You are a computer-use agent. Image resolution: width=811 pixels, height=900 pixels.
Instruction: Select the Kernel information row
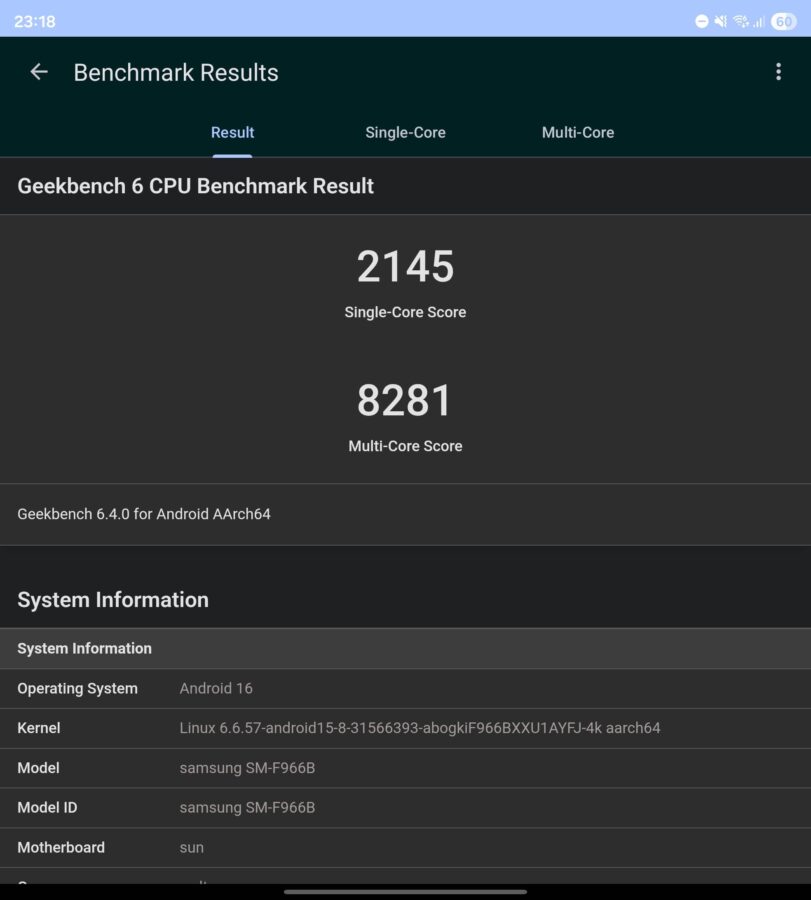[405, 728]
